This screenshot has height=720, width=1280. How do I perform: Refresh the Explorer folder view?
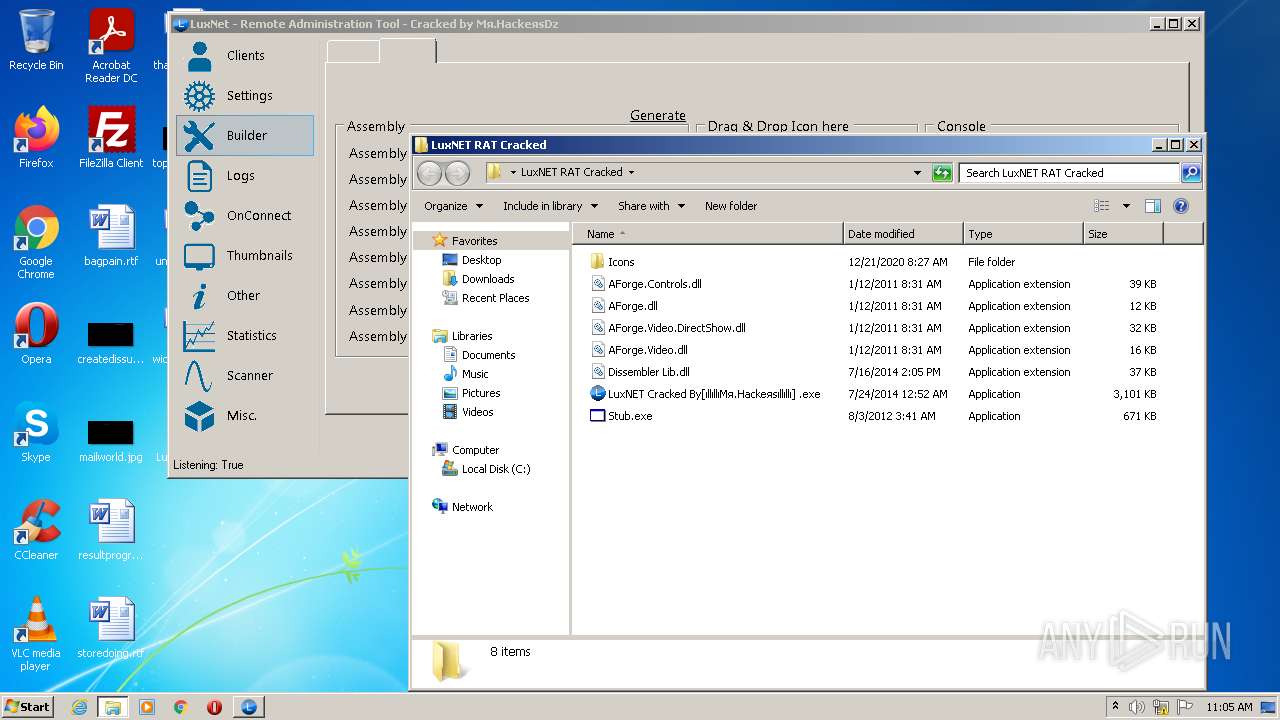pyautogui.click(x=942, y=173)
